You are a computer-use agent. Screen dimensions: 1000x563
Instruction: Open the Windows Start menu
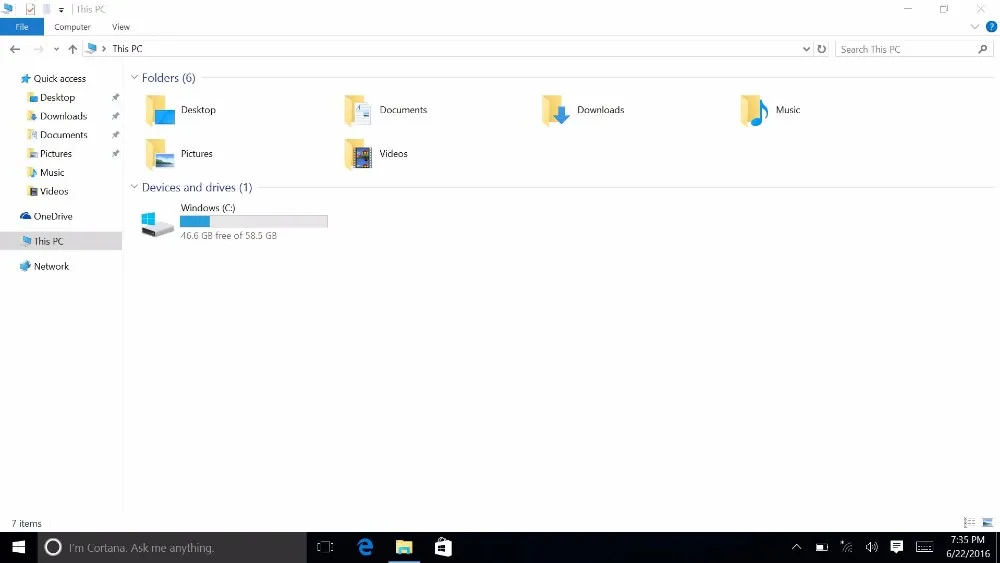[18, 547]
